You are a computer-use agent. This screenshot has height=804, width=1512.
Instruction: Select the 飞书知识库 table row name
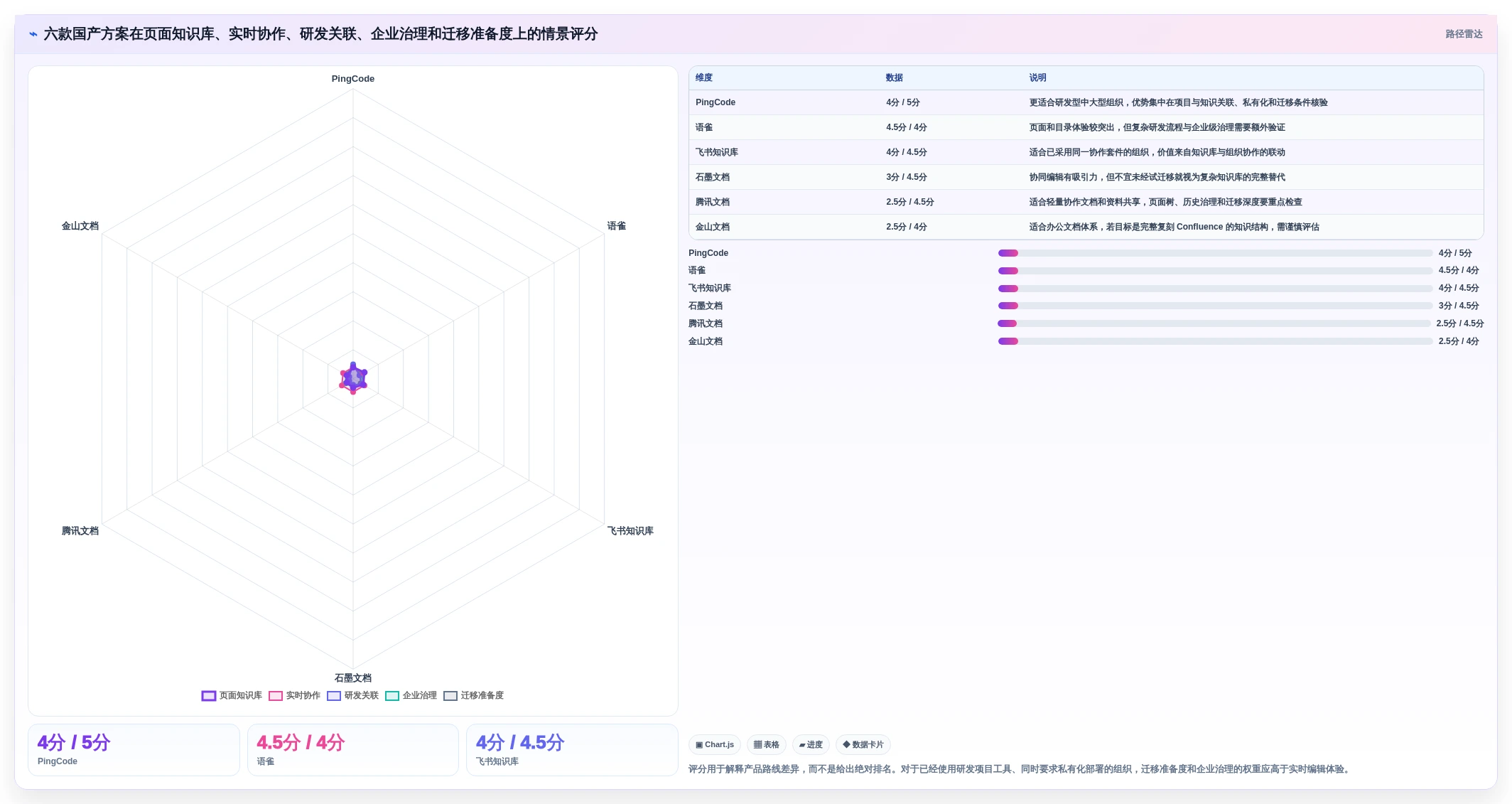click(x=717, y=152)
